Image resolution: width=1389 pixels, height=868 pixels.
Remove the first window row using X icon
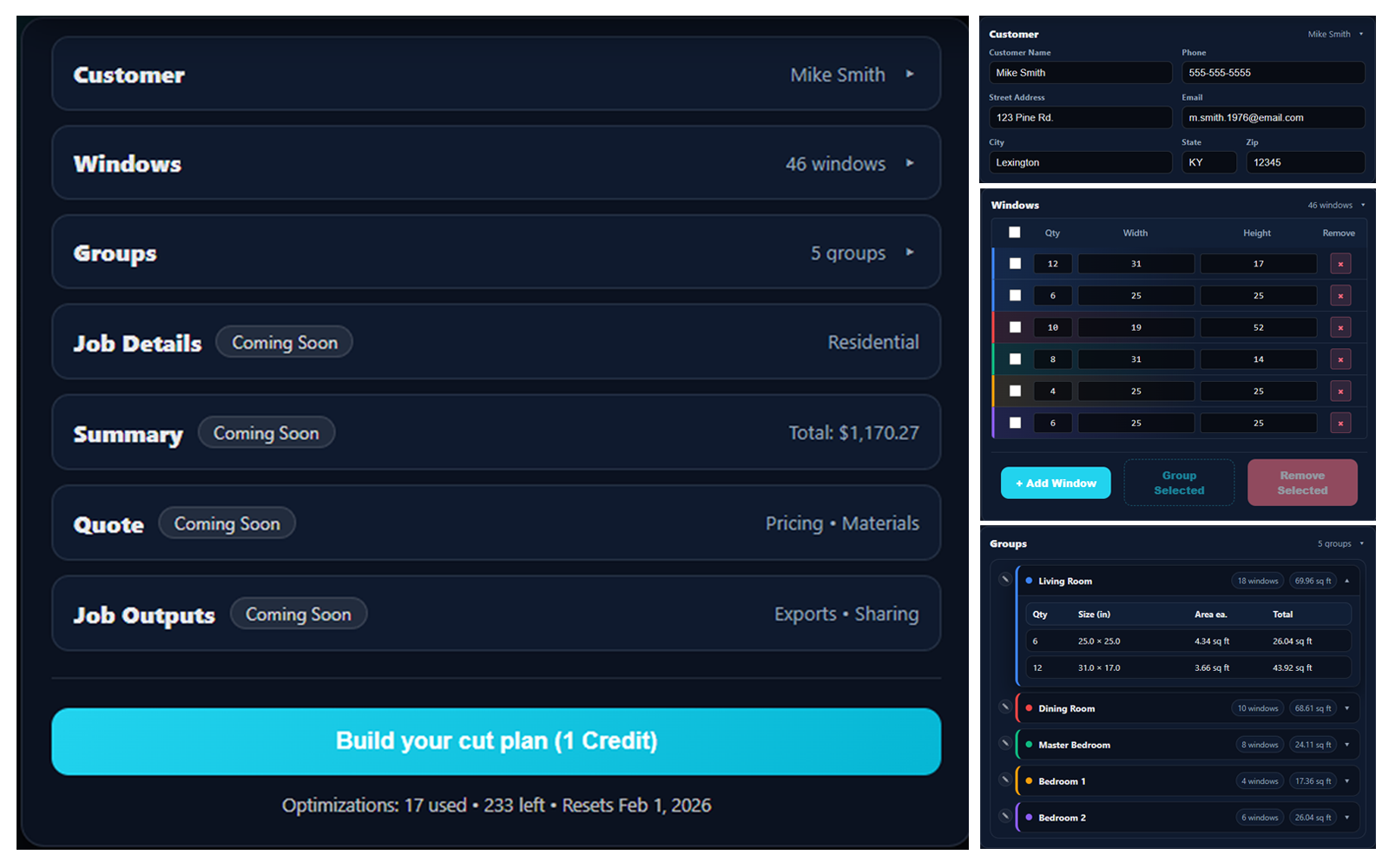click(x=1340, y=263)
